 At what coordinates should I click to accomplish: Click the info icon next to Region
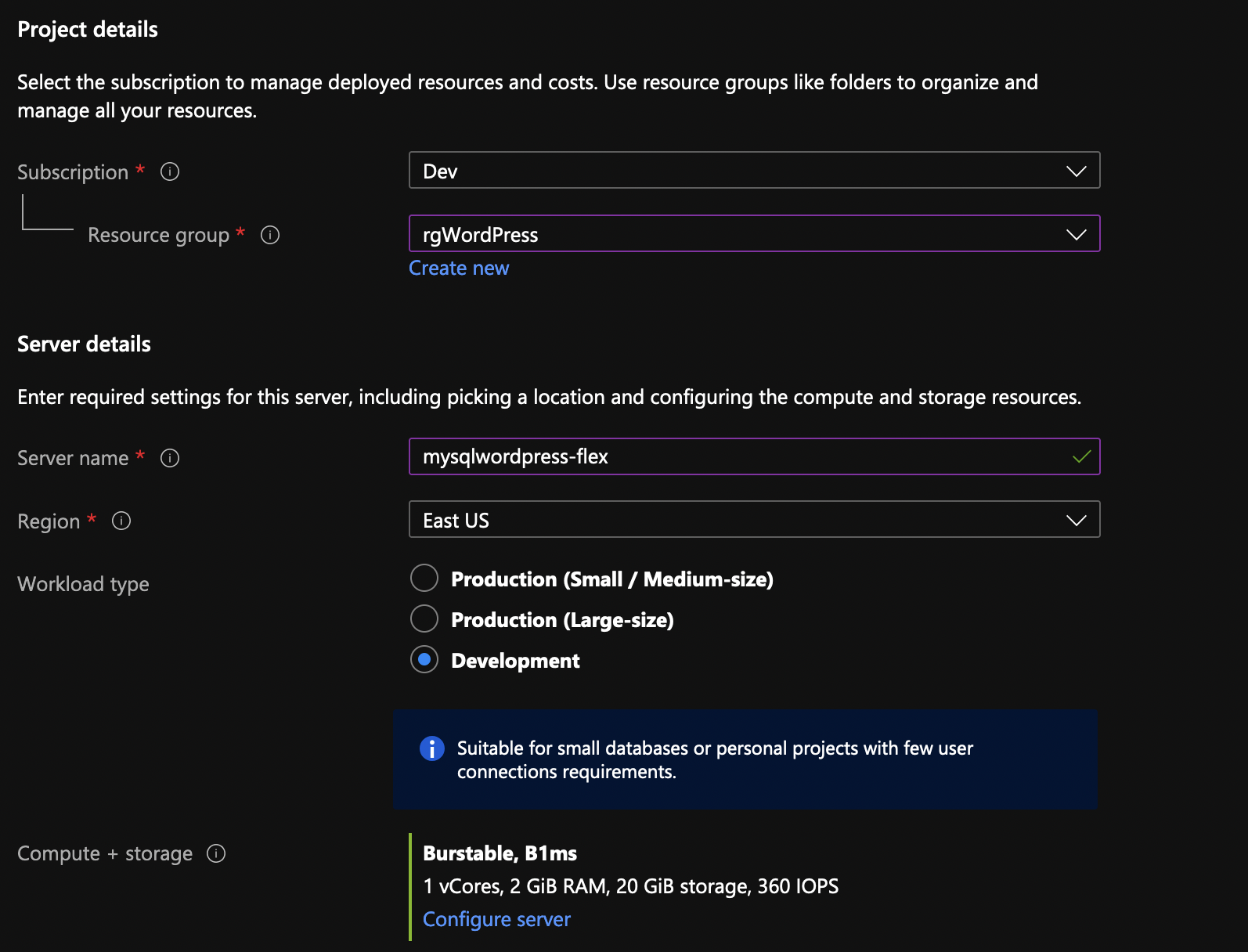[121, 521]
